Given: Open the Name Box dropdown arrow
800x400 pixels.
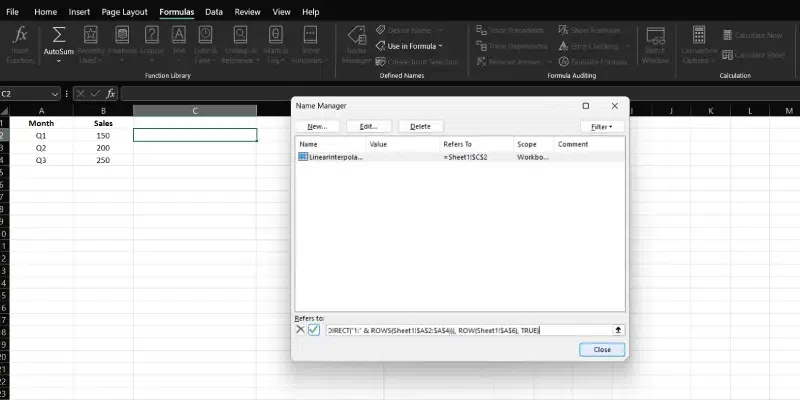Looking at the screenshot, I should click(x=55, y=94).
